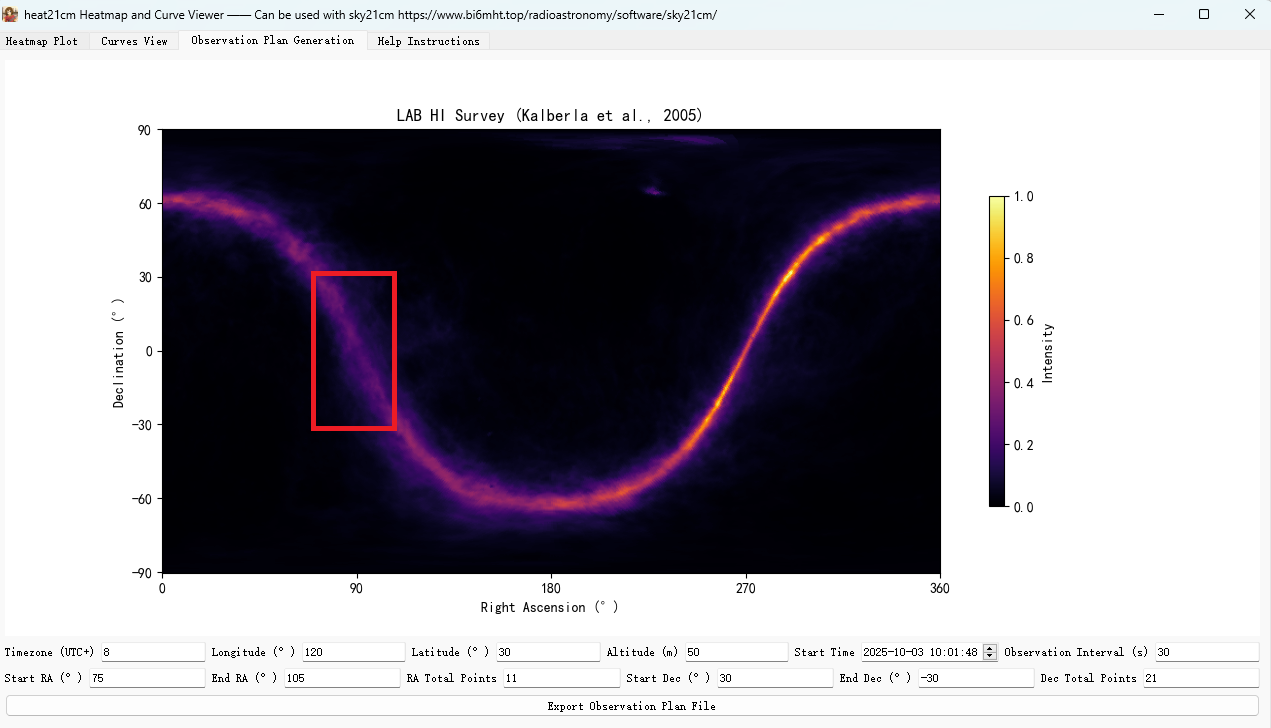The image size is (1271, 728).
Task: Select the Latitude input box
Action: [x=547, y=652]
